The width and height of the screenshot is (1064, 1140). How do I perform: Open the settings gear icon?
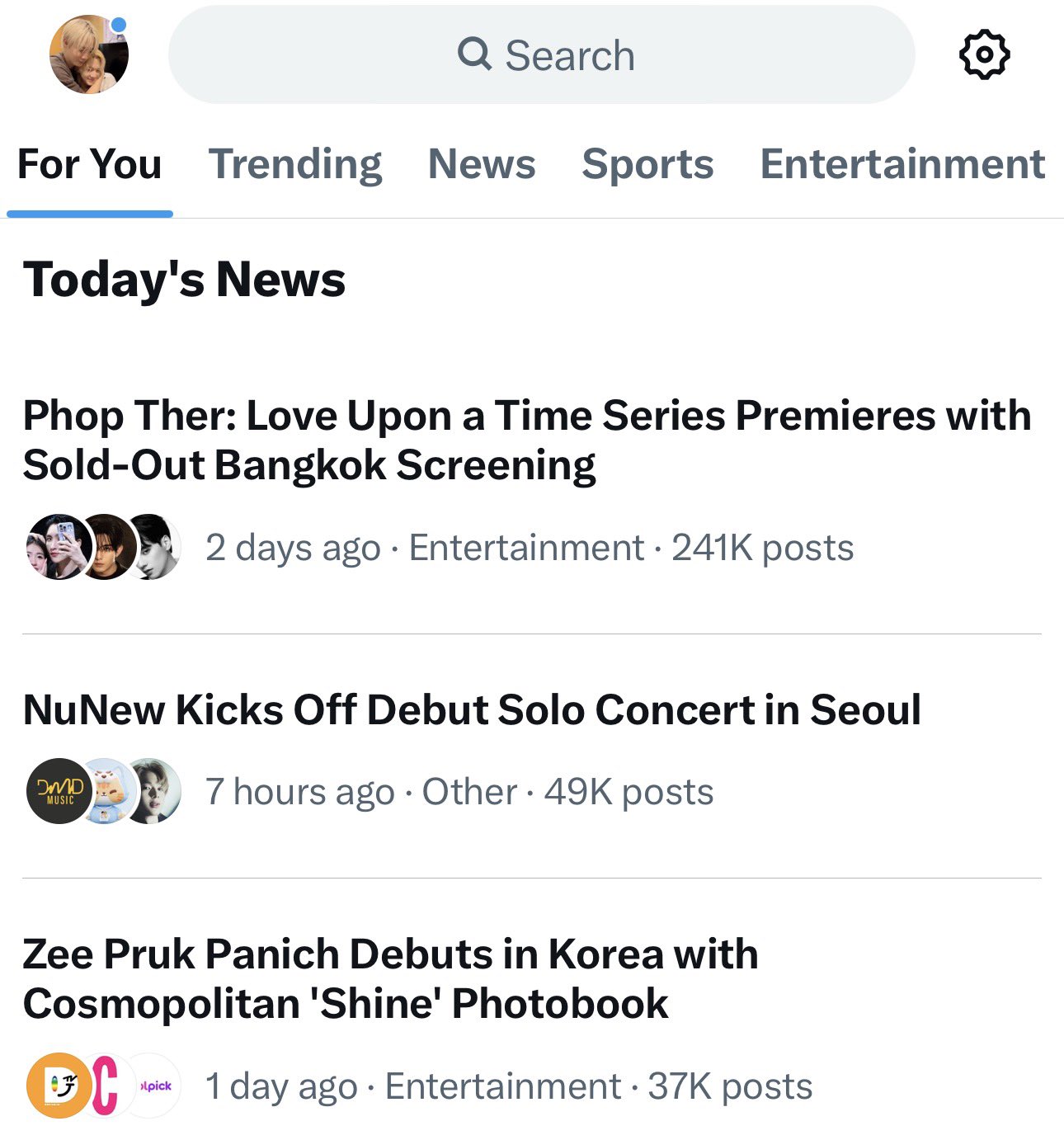click(984, 55)
